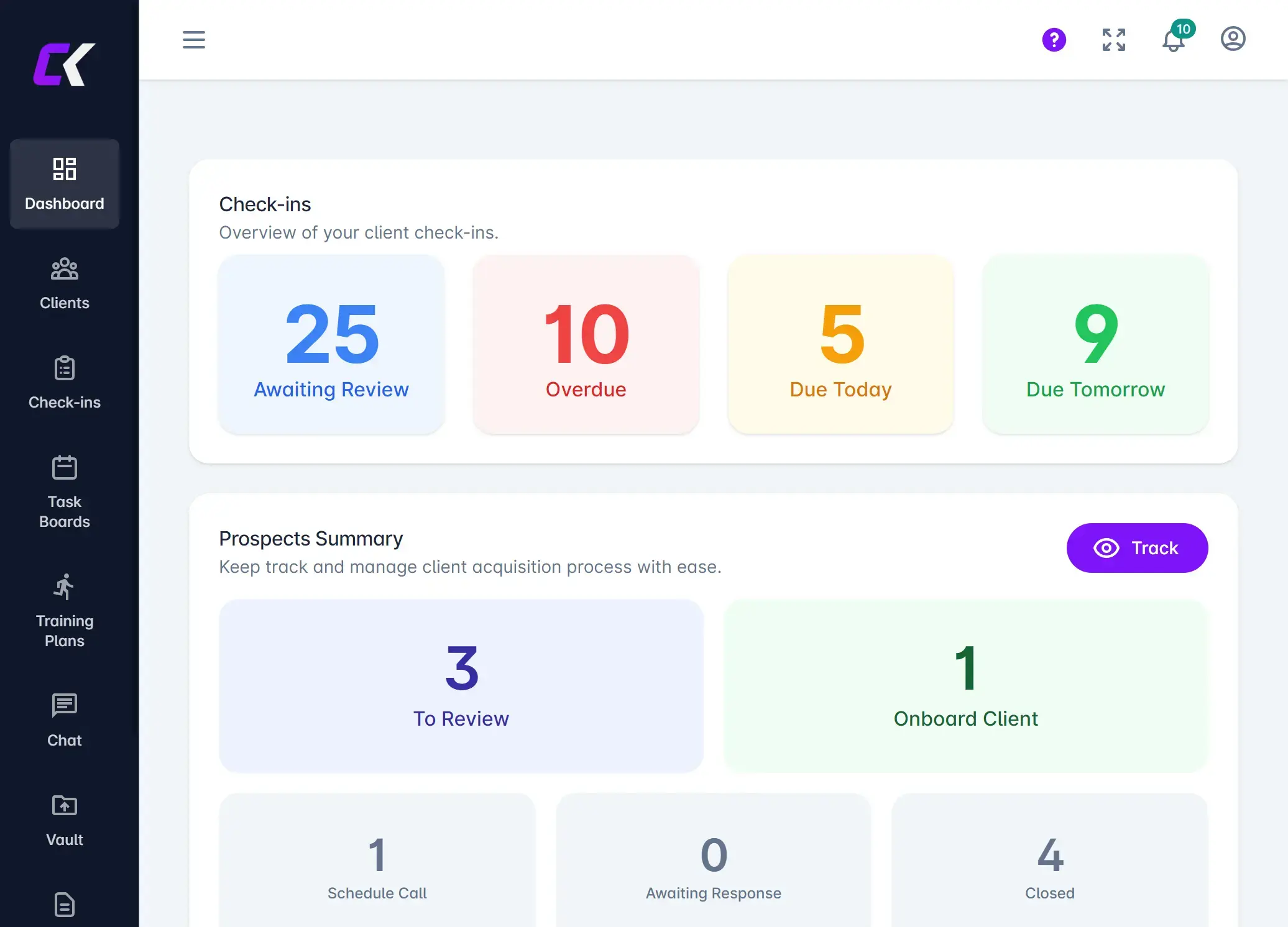The height and width of the screenshot is (927, 1288).
Task: Open the Due Today card
Action: point(840,345)
